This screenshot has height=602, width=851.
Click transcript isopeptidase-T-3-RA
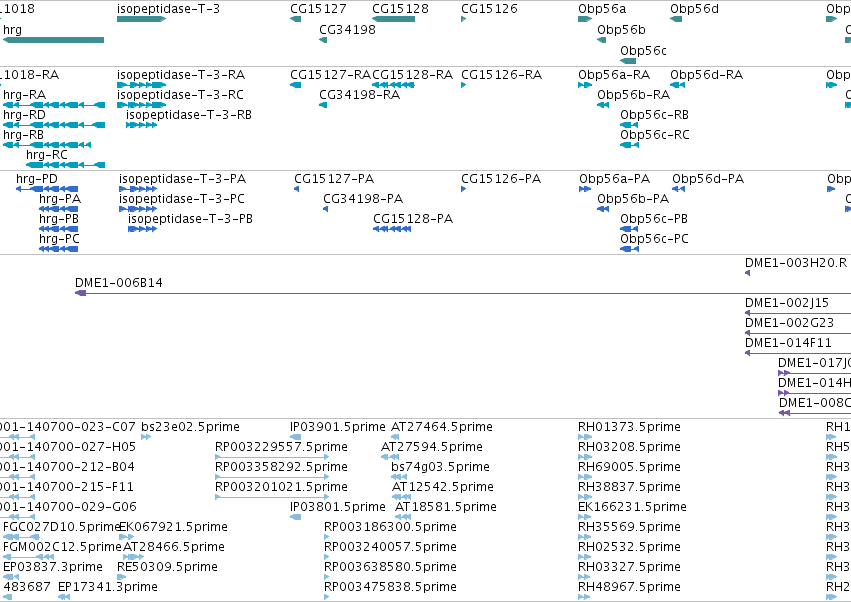coord(141,85)
